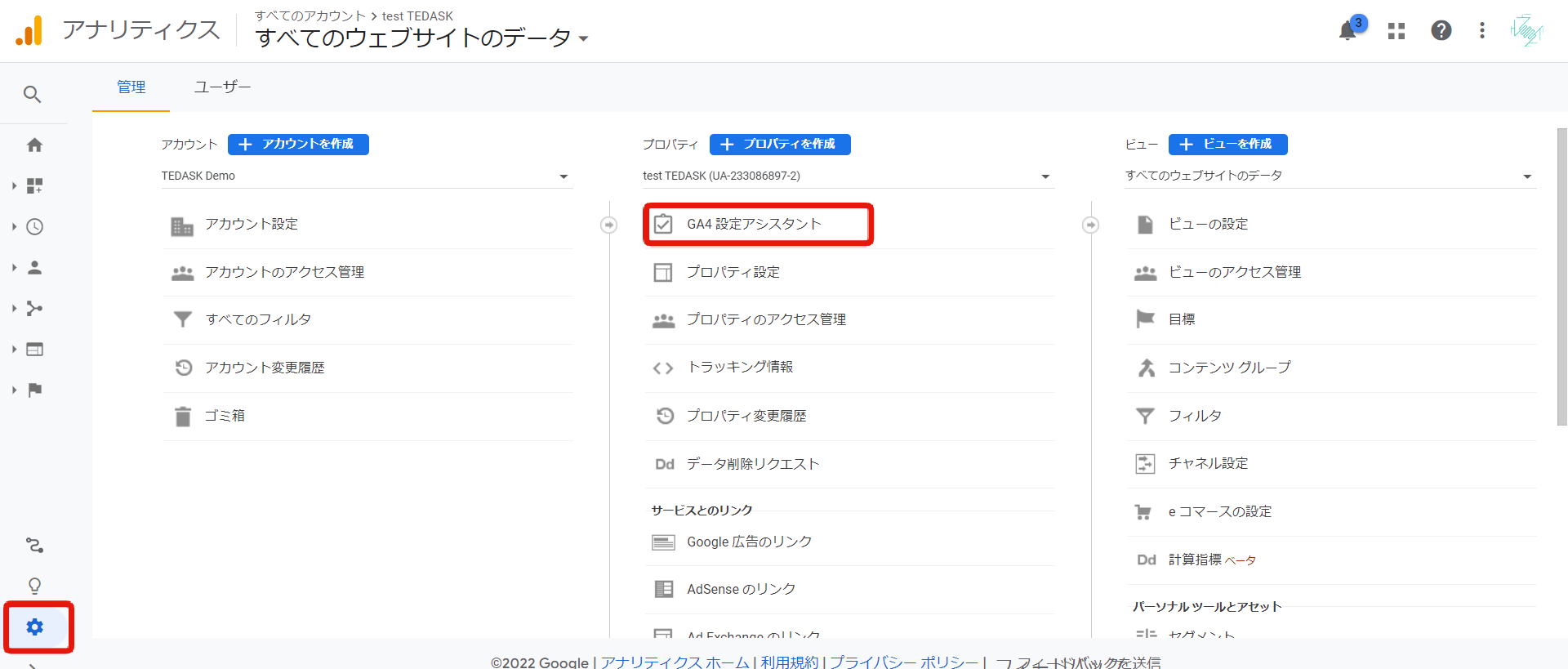Viewport: 1568px width, 669px height.
Task: Click the アカウントを作成 button
Action: pyautogui.click(x=298, y=145)
